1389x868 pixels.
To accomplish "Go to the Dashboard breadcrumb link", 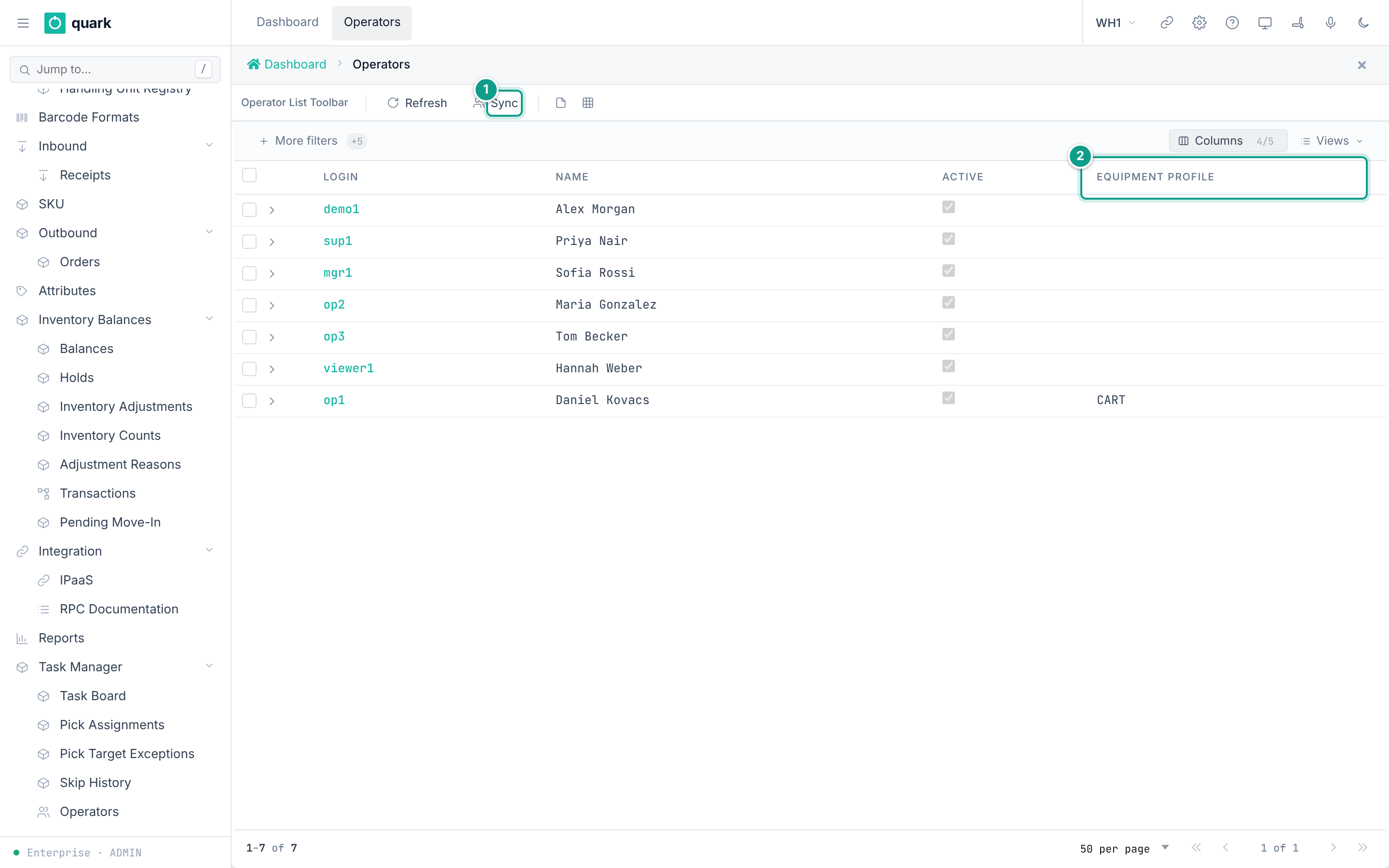I will [286, 64].
